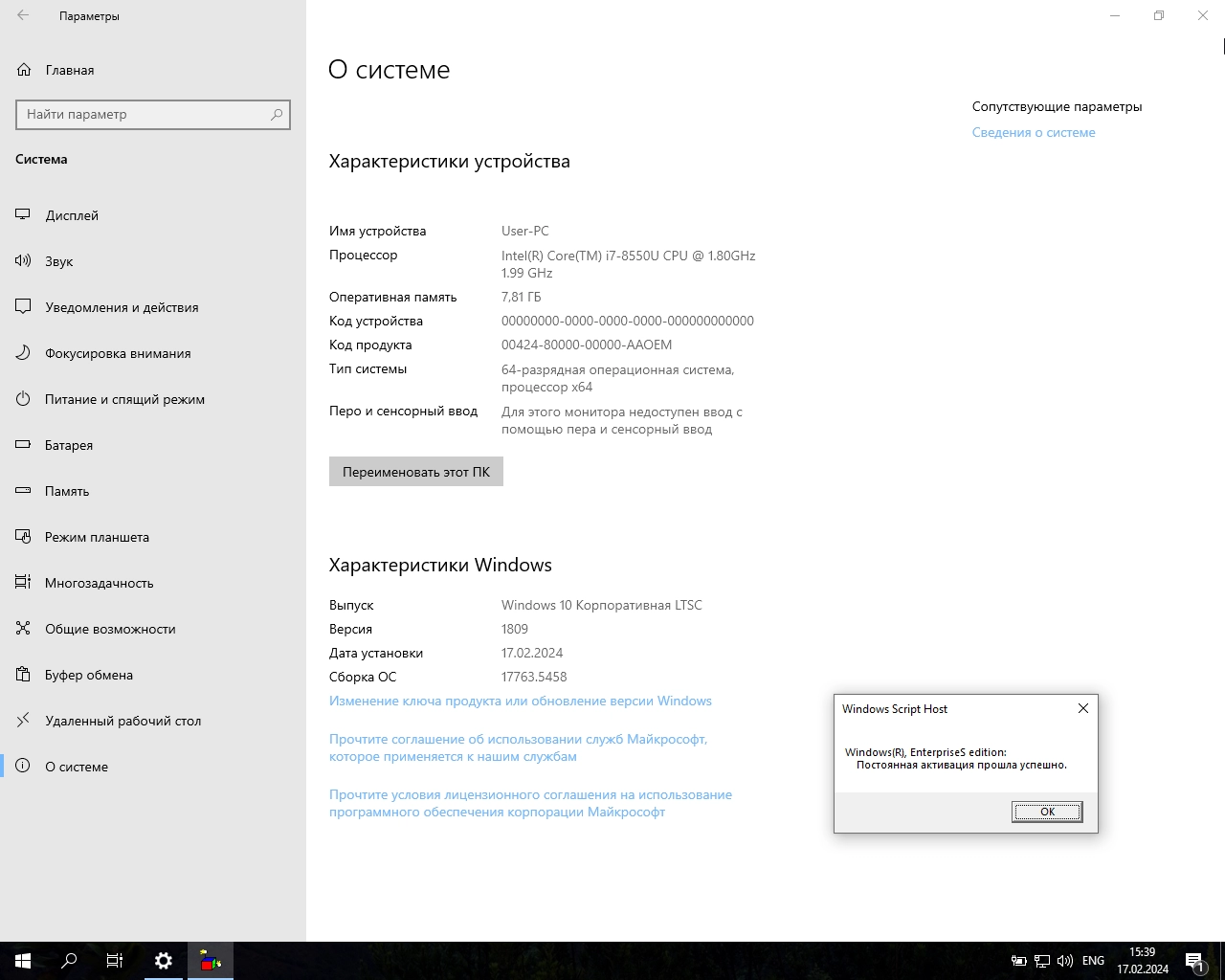
Task: Open the Главная home icon
Action: point(24,70)
